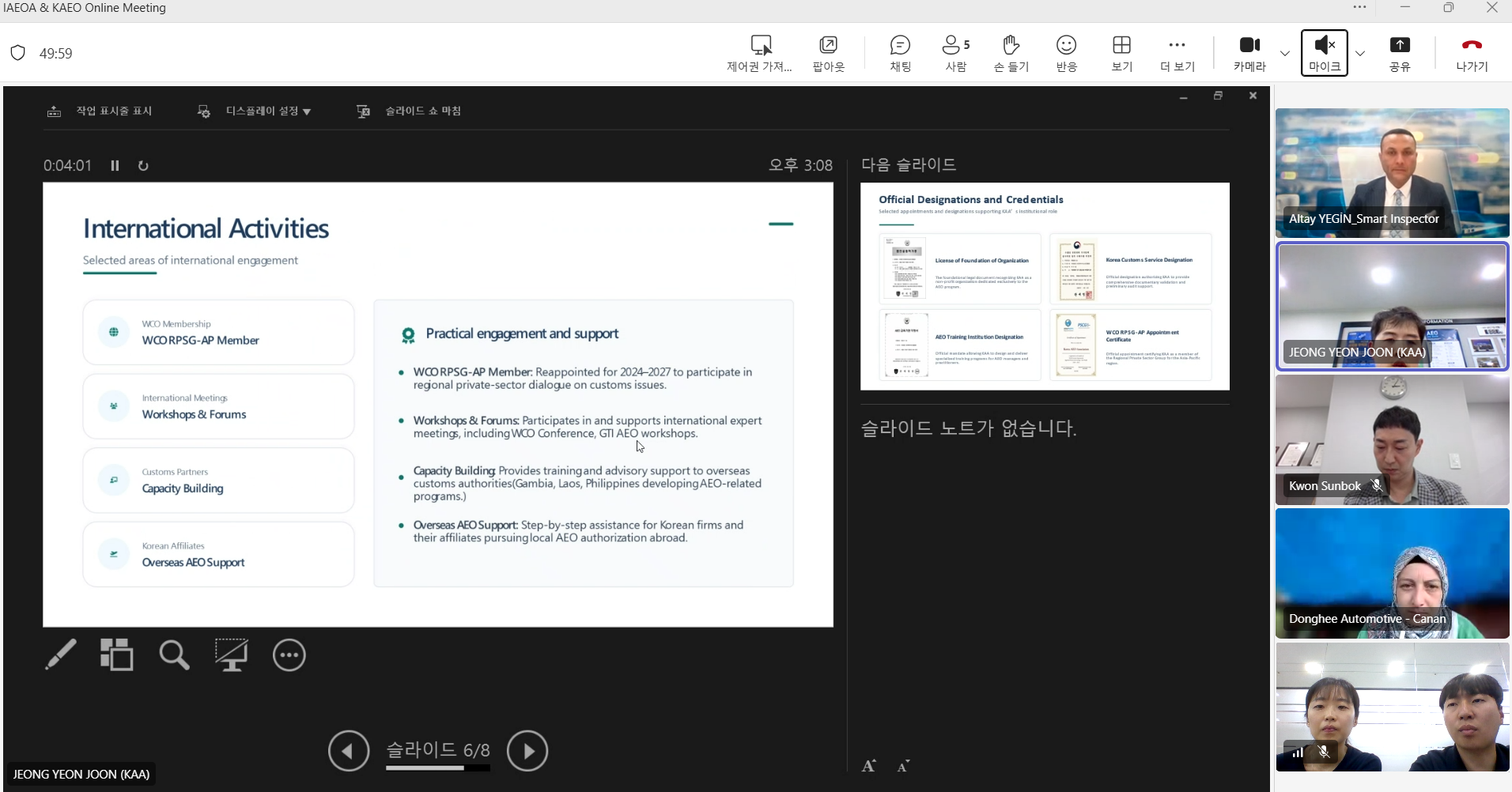Expand camera options dropdown arrow
This screenshot has width=1512, height=792.
coord(1285,54)
